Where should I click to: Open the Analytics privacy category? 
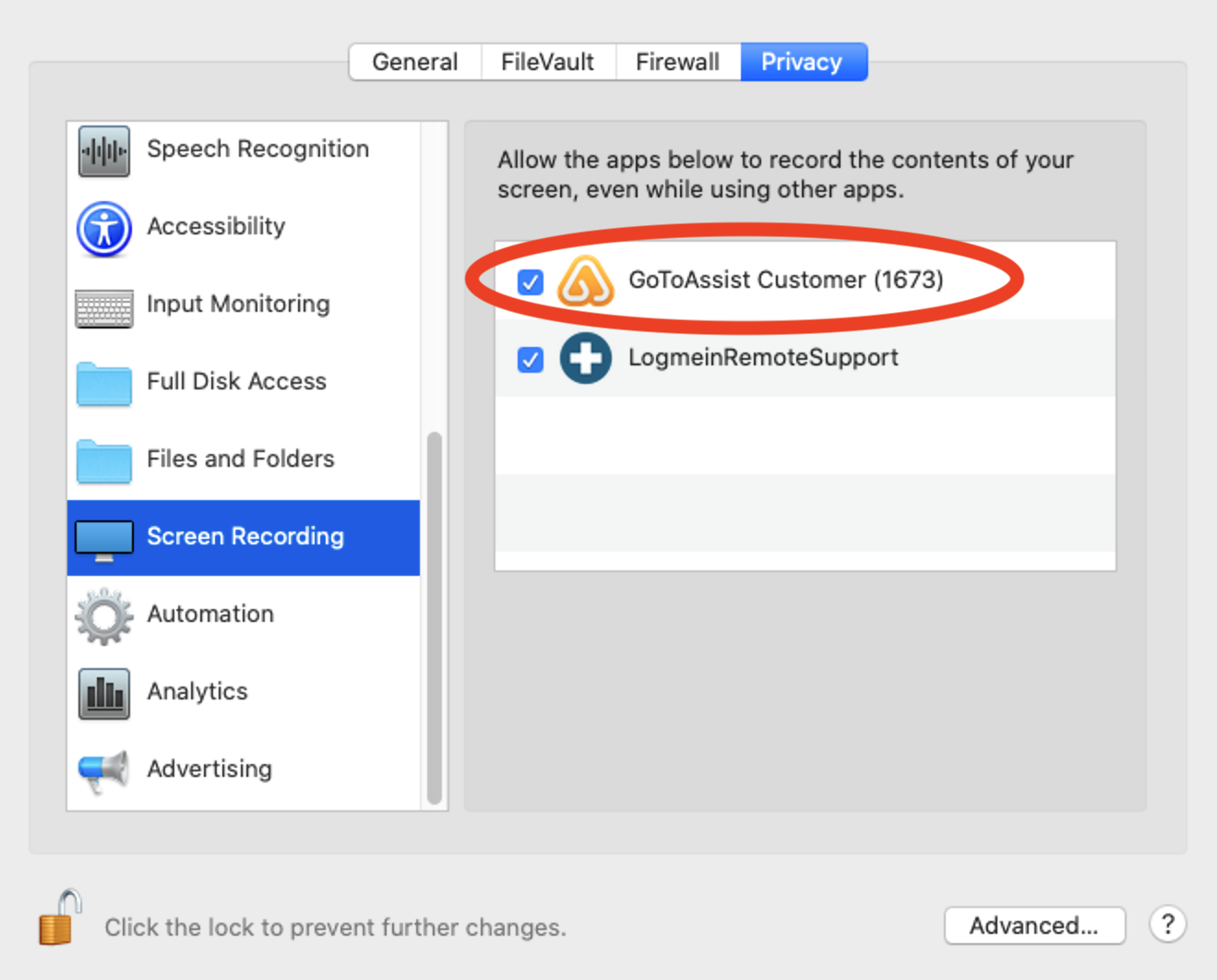click(x=244, y=692)
